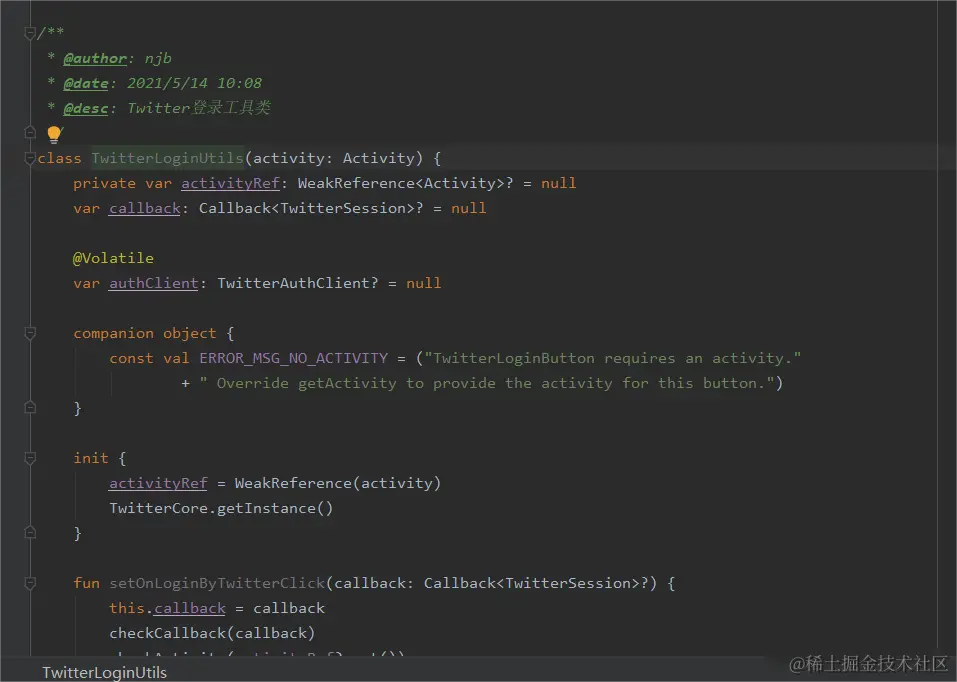Viewport: 957px width, 682px height.
Task: Click string "TwitterLoginButton requires an activity."
Action: point(613,358)
